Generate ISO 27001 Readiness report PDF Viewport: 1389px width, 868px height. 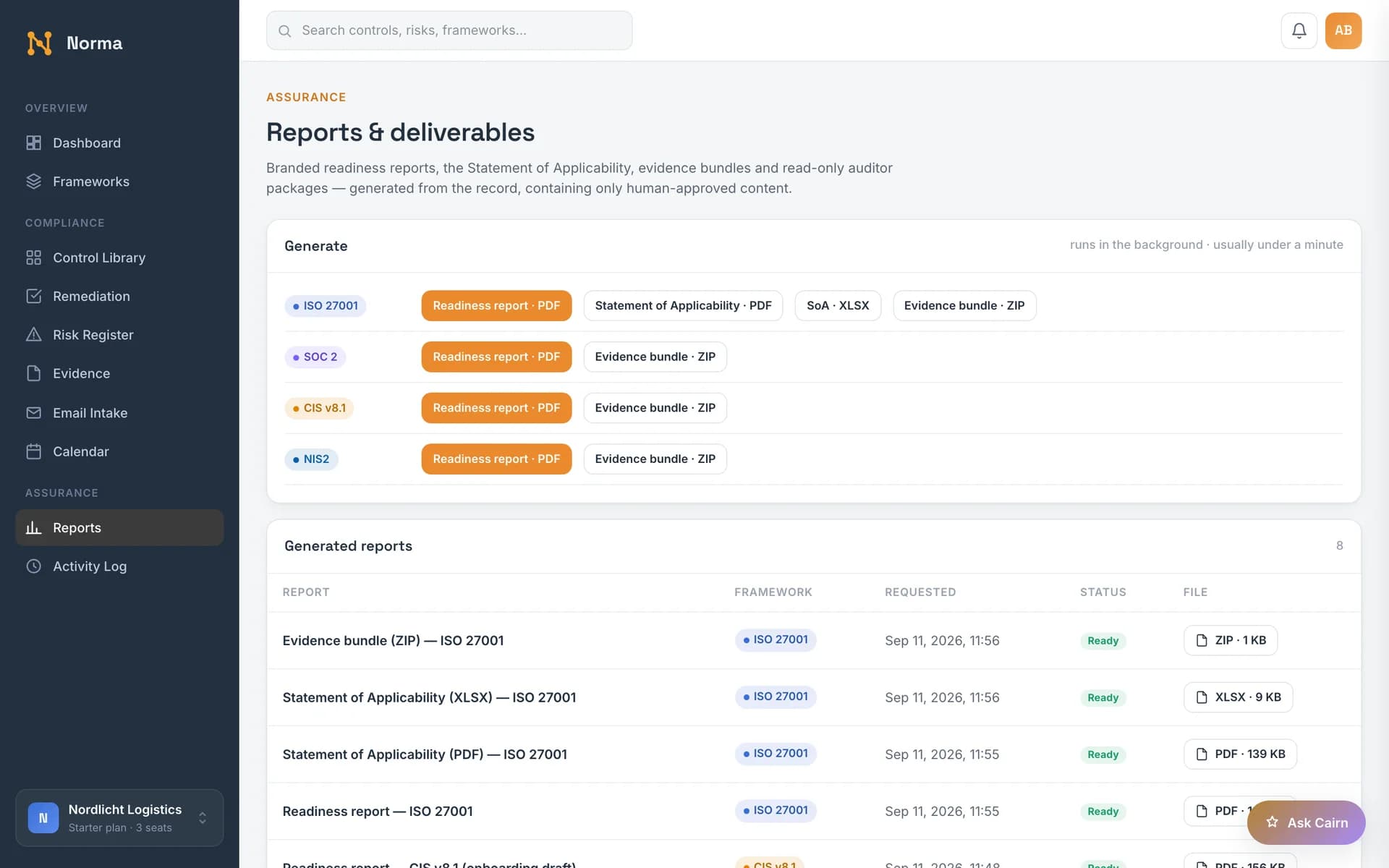pos(496,306)
